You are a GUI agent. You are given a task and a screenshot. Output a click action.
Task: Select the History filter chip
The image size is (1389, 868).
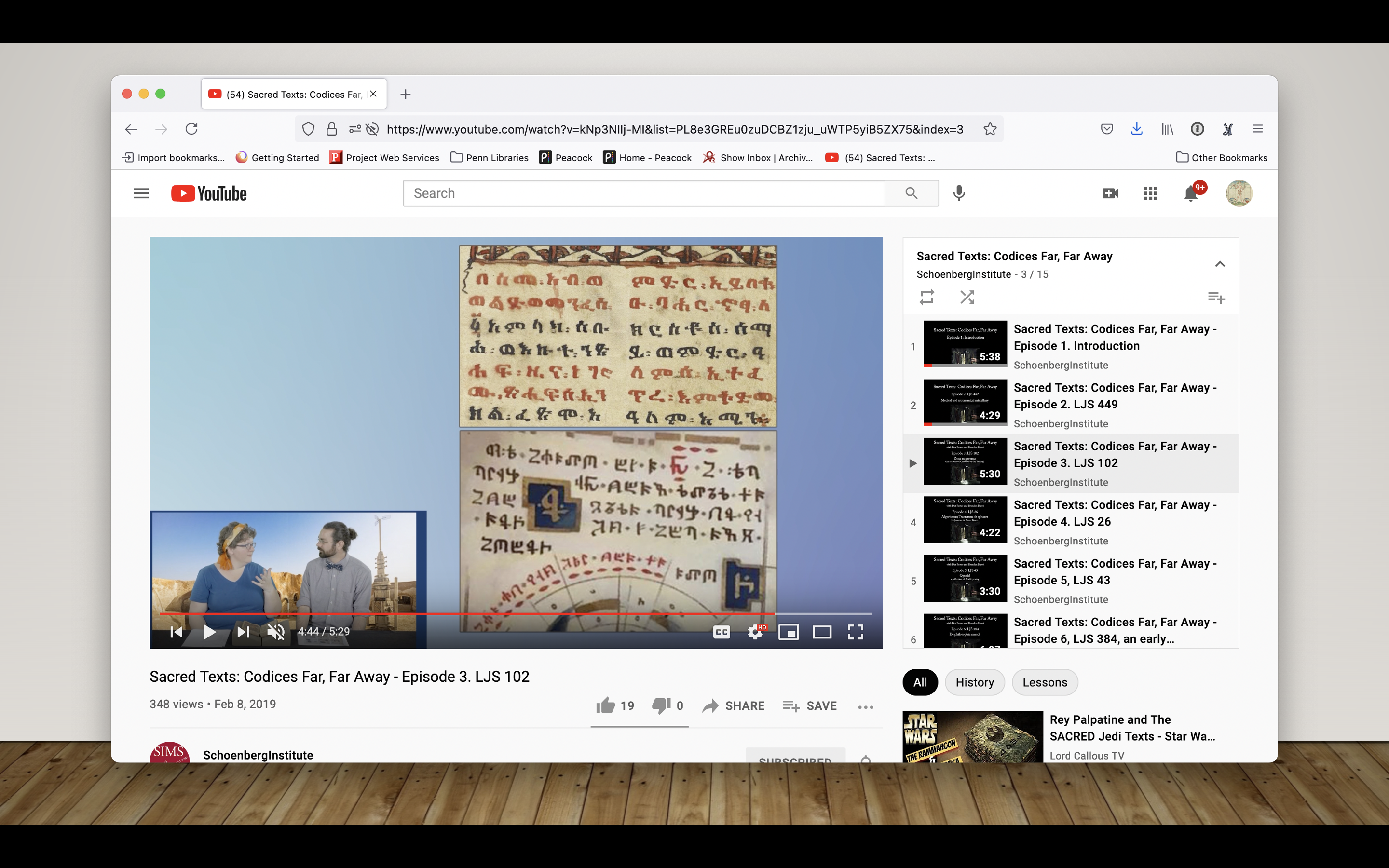point(975,682)
